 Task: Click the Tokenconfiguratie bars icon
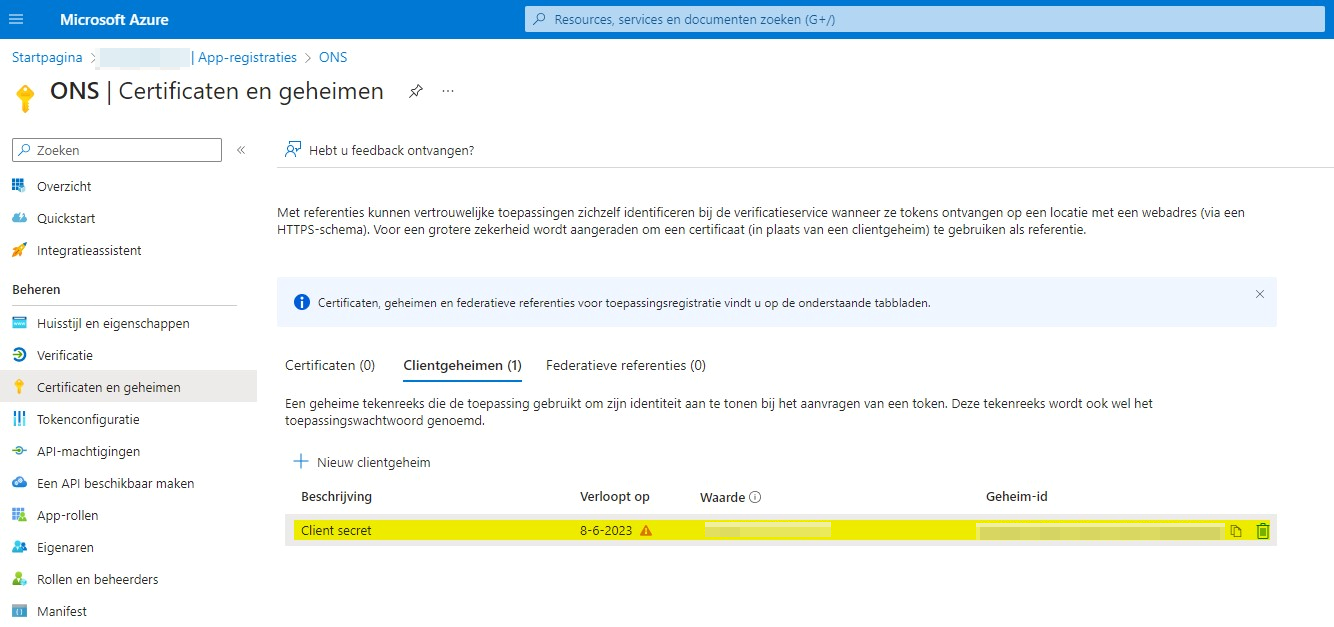click(19, 419)
